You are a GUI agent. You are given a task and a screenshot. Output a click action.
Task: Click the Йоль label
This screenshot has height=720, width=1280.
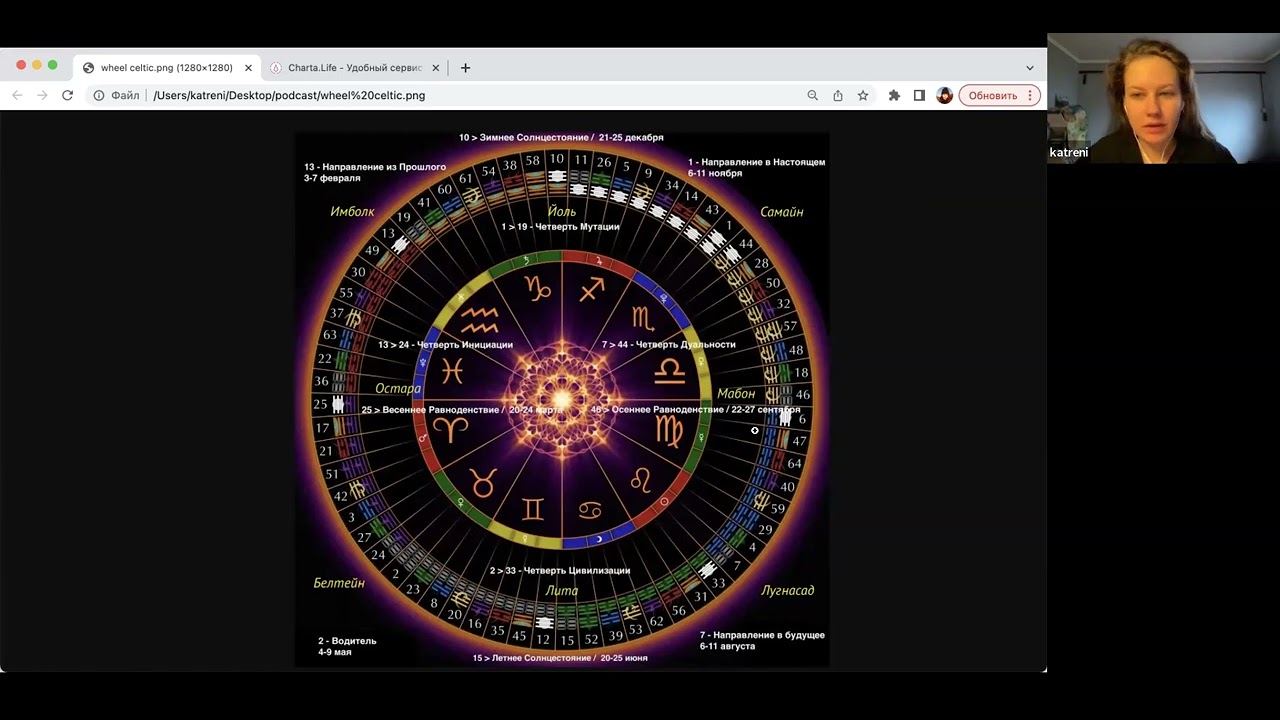562,212
